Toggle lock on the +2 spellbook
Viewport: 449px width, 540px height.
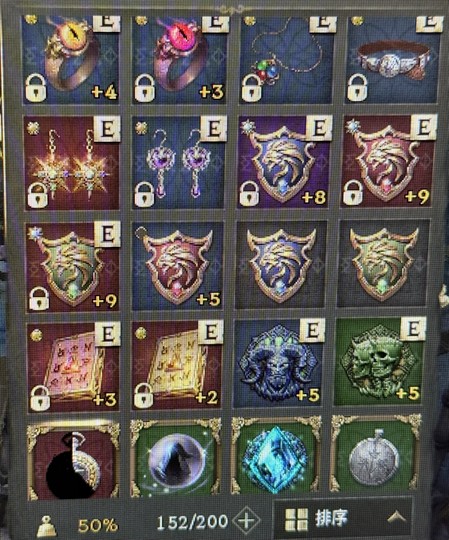(x=143, y=396)
